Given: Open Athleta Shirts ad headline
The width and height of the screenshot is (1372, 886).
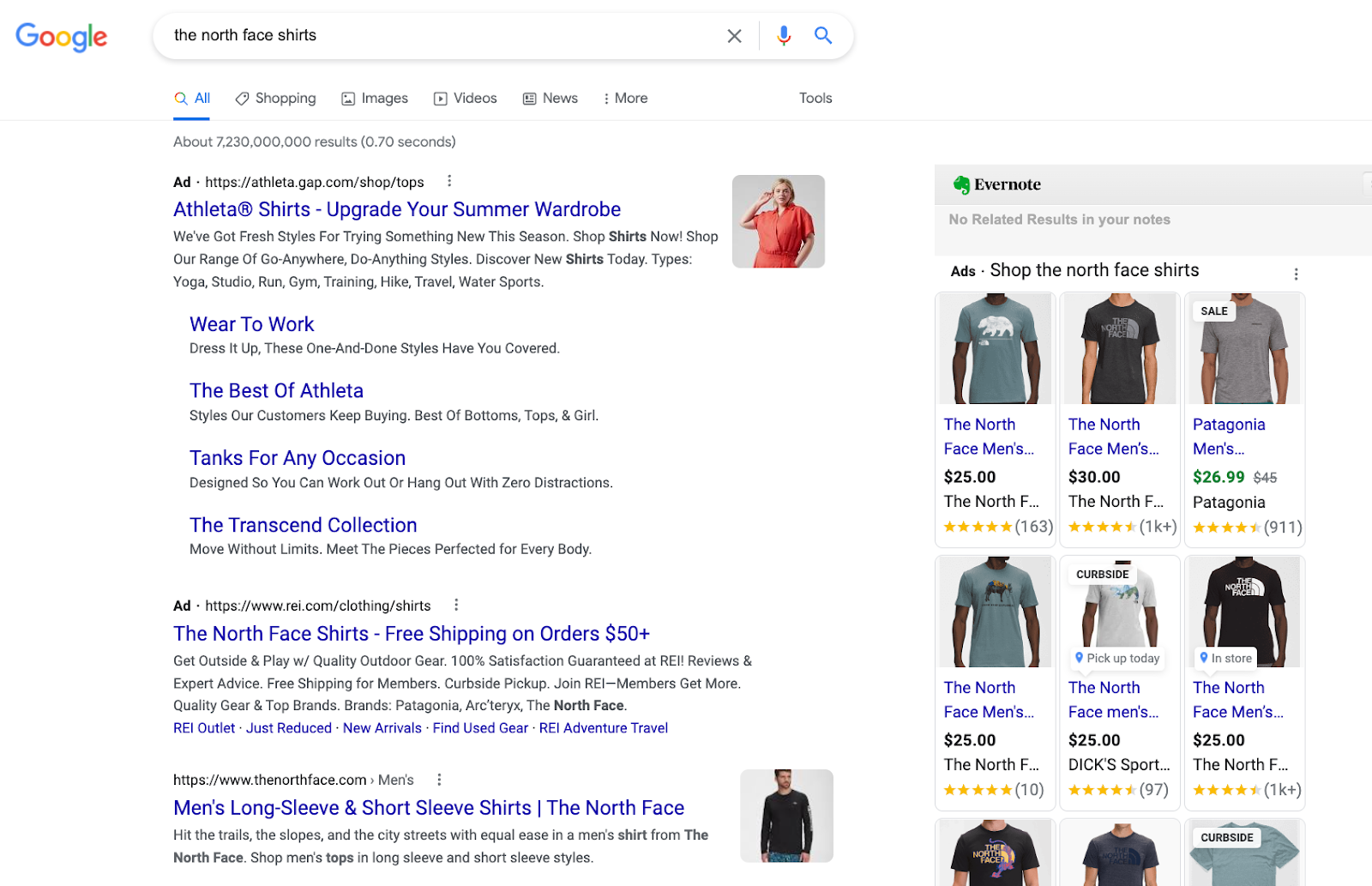Looking at the screenshot, I should (397, 209).
